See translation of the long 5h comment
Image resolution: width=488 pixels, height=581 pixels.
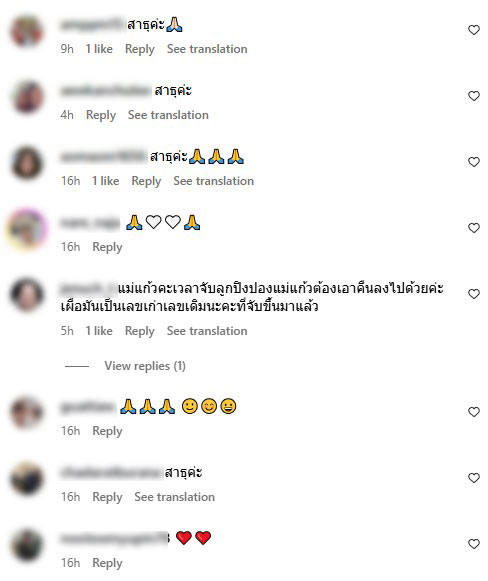(207, 331)
